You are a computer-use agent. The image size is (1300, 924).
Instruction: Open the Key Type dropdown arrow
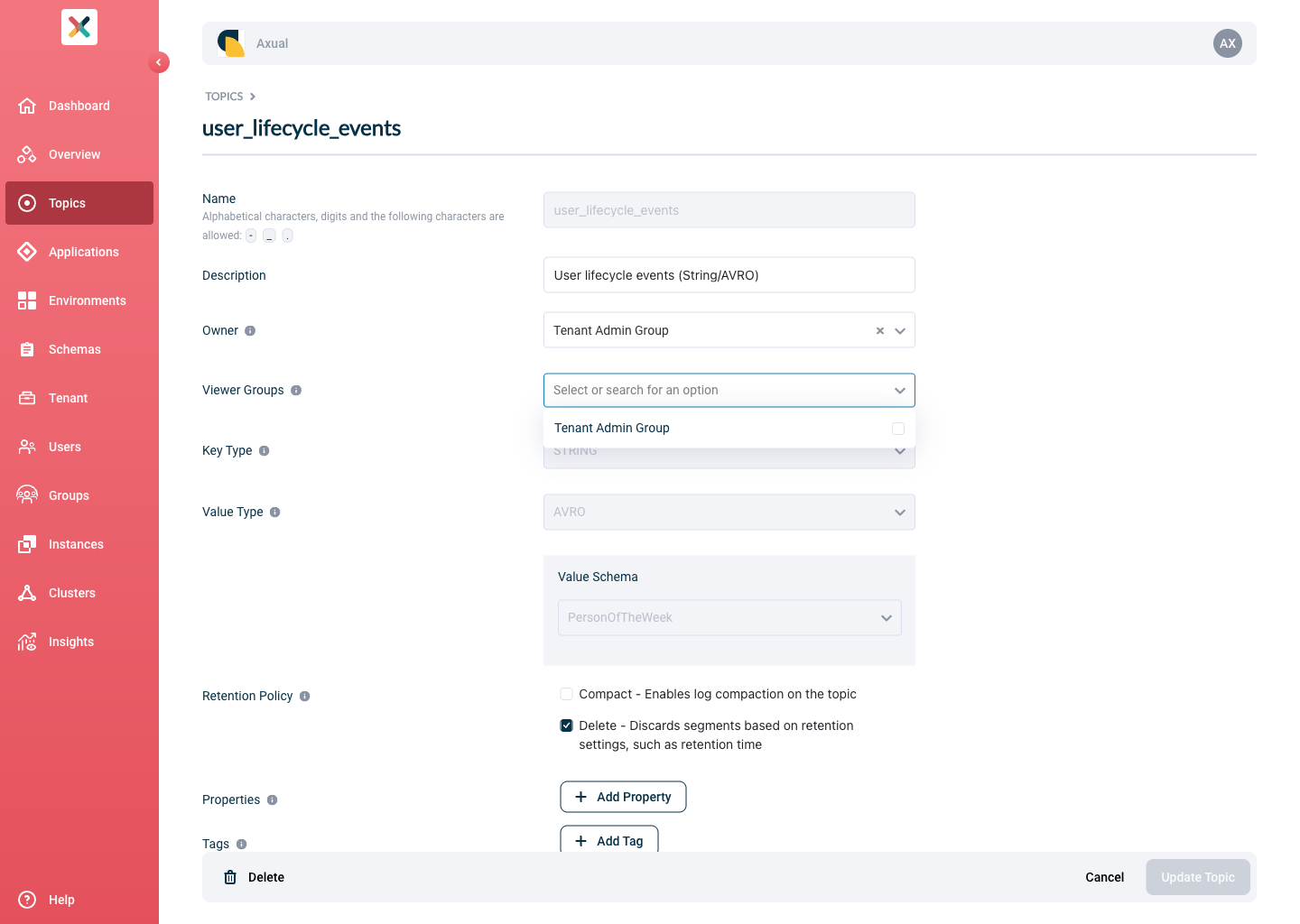pyautogui.click(x=900, y=452)
